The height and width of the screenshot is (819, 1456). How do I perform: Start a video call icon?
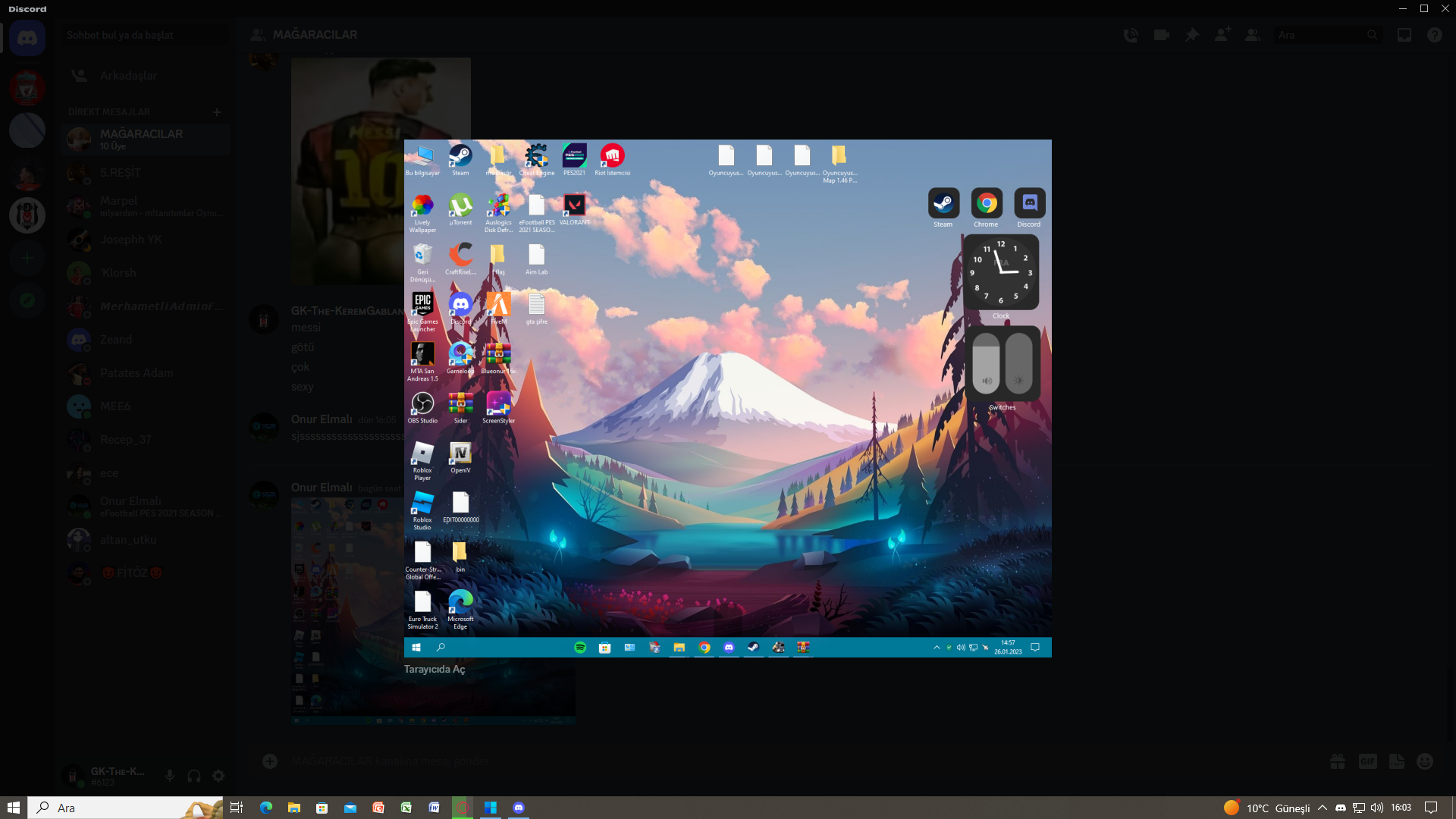pyautogui.click(x=1161, y=35)
